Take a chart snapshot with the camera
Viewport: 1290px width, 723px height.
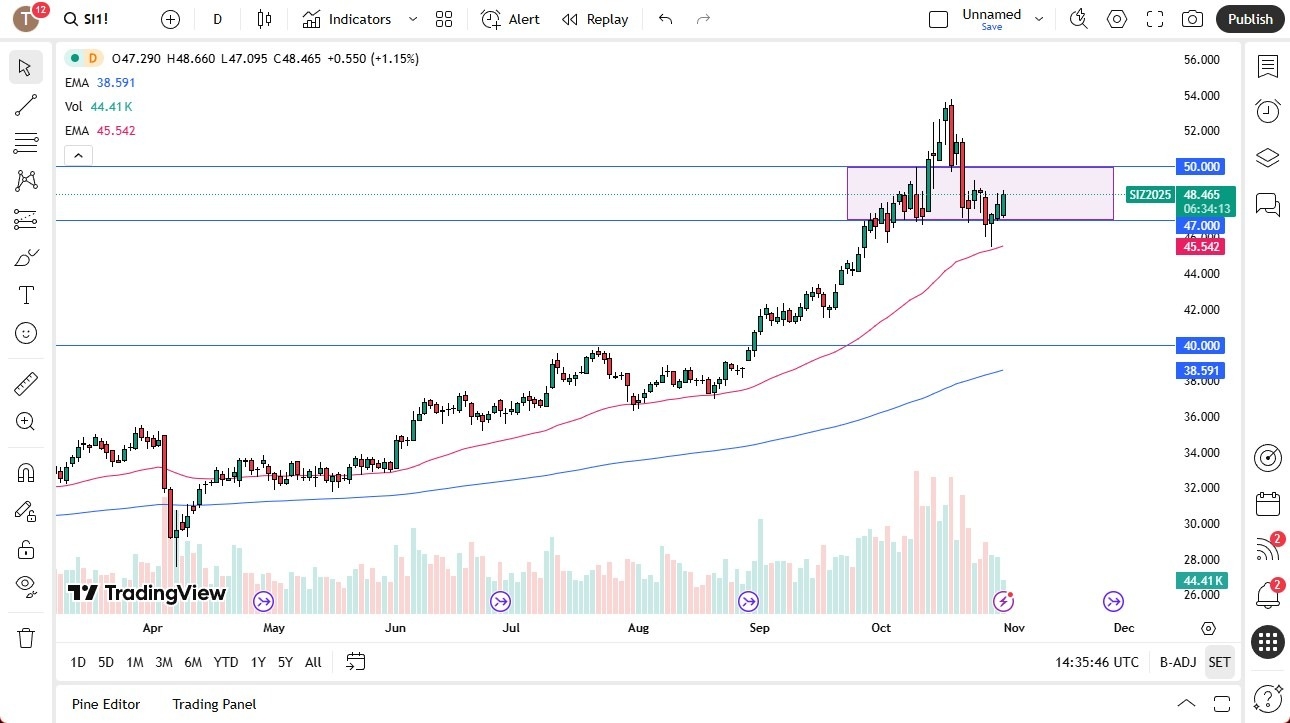[1193, 19]
